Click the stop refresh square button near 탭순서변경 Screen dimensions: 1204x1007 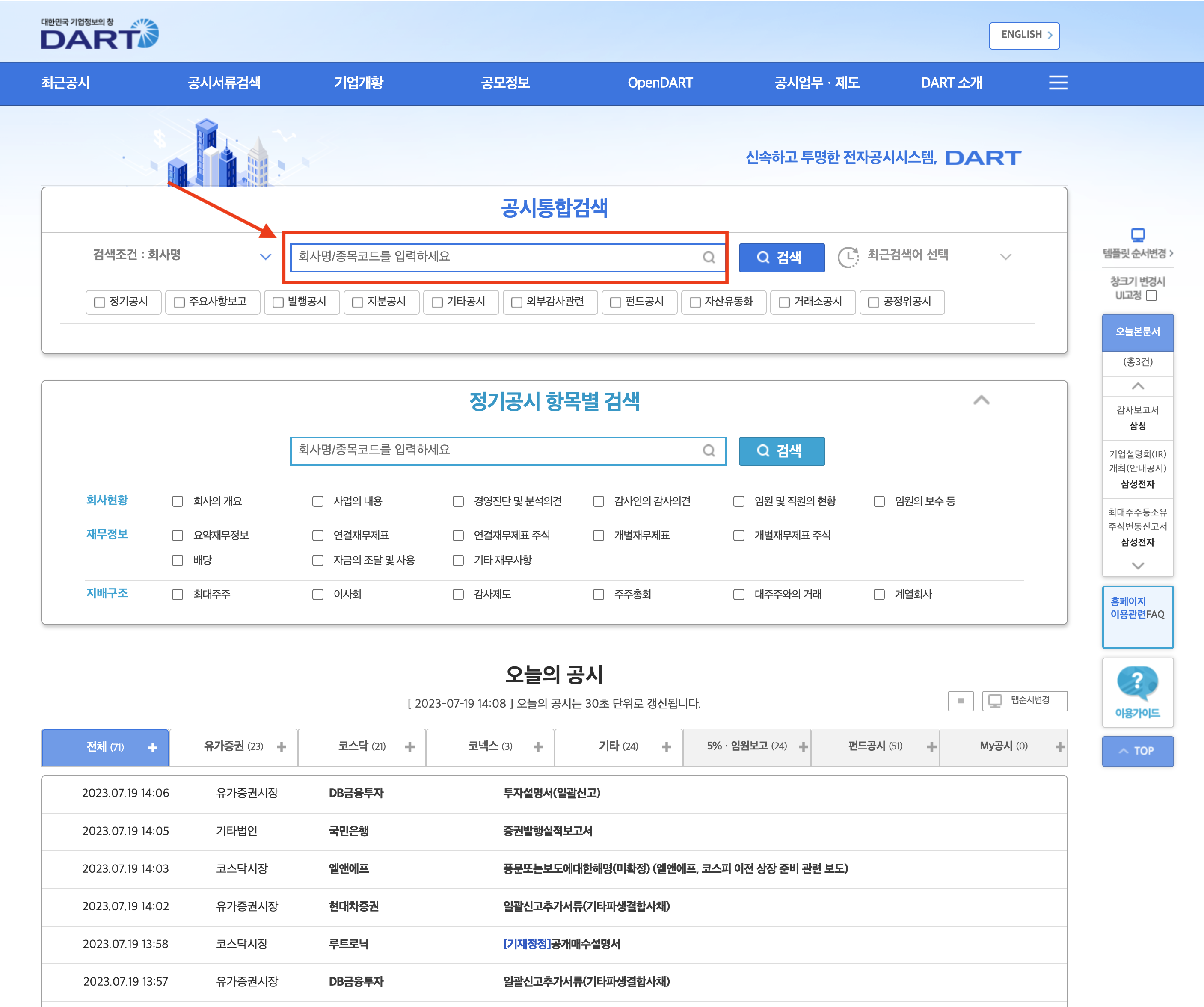point(960,700)
